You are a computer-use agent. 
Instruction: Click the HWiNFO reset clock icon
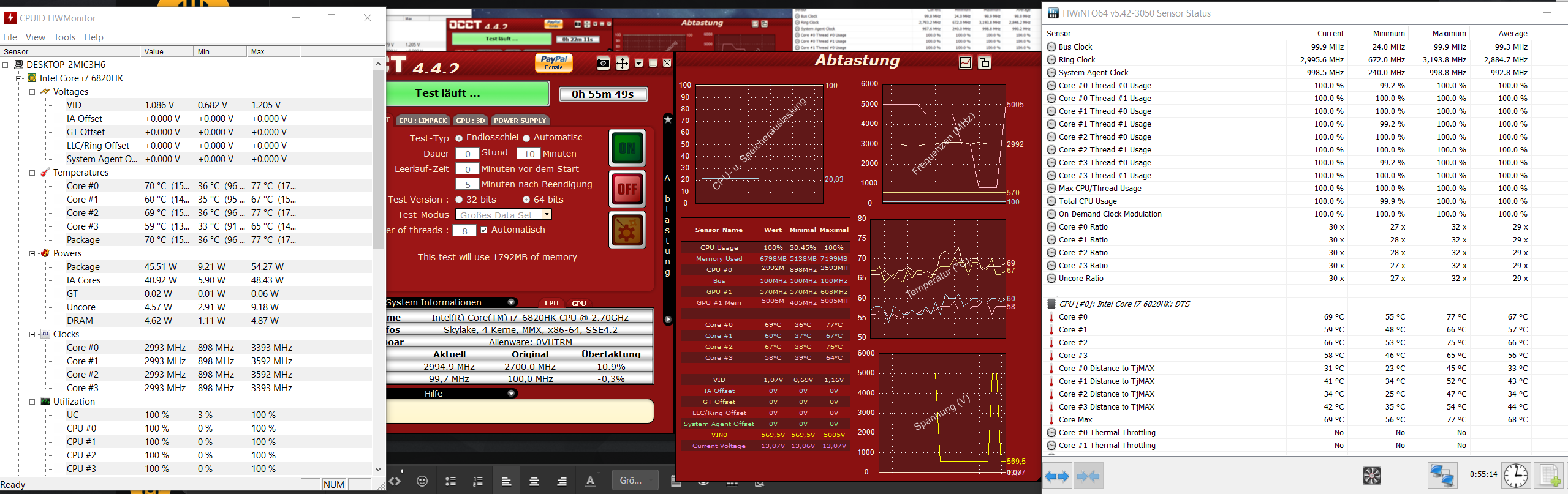(x=1515, y=476)
